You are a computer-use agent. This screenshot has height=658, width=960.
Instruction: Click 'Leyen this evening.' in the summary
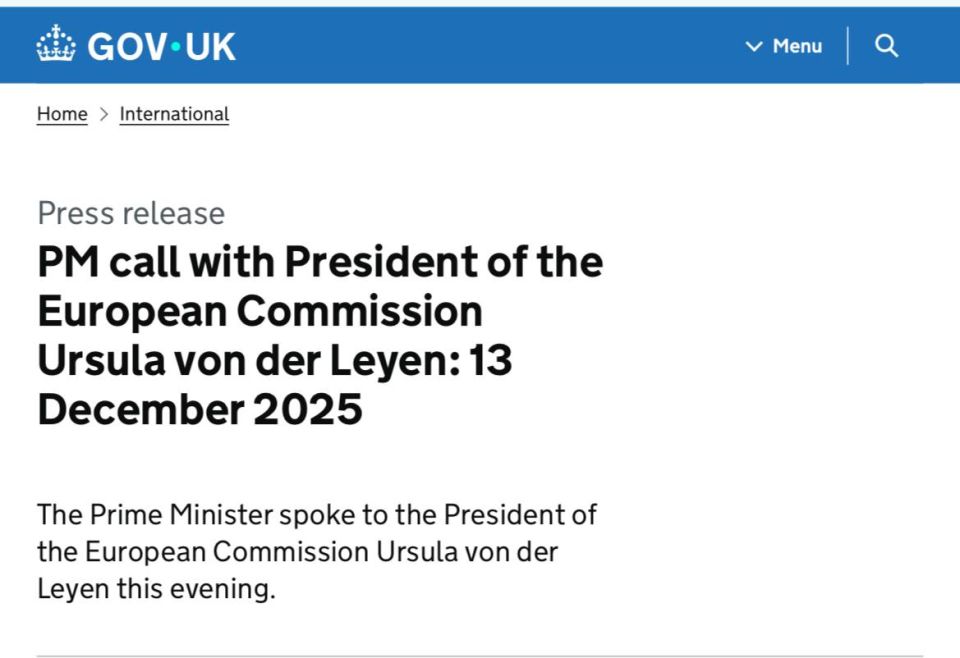point(156,589)
